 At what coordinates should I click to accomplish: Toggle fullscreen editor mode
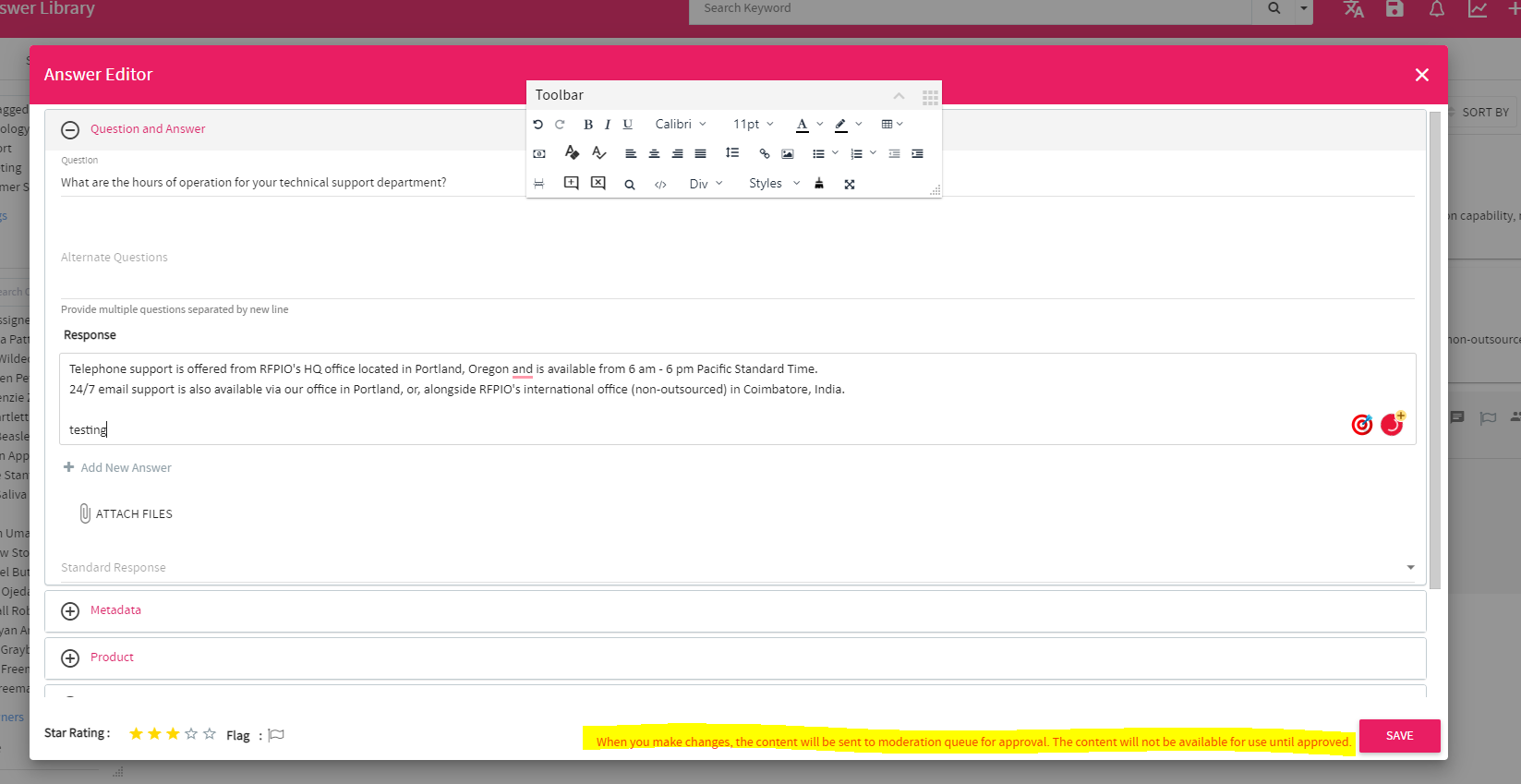(850, 185)
